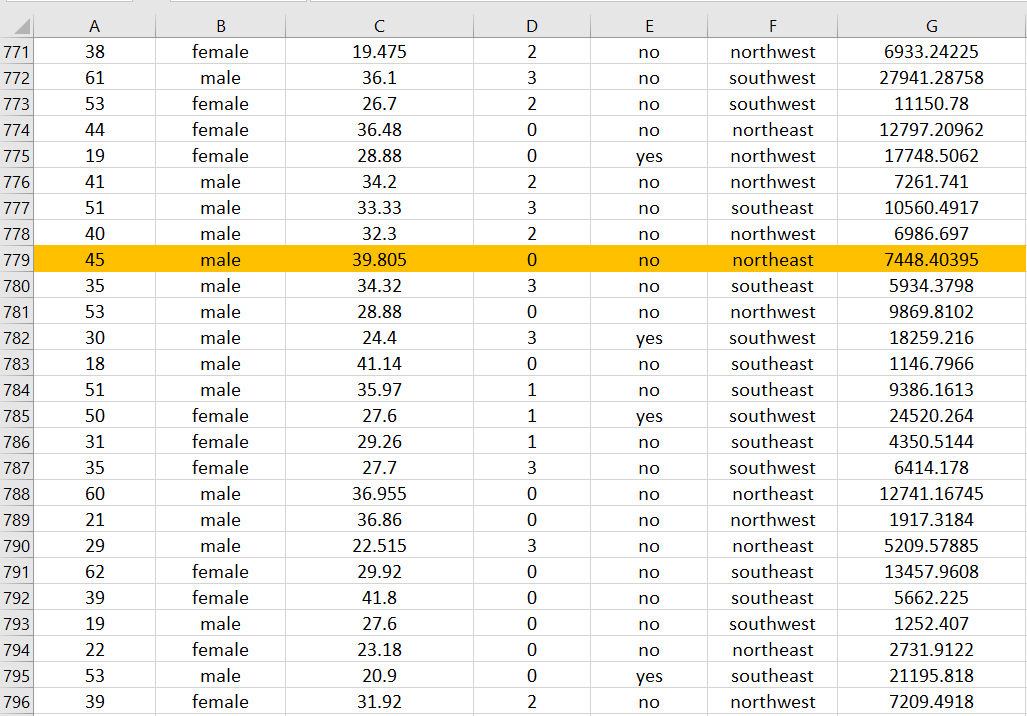The height and width of the screenshot is (716, 1027).
Task: Select row header 785
Action: 16,415
